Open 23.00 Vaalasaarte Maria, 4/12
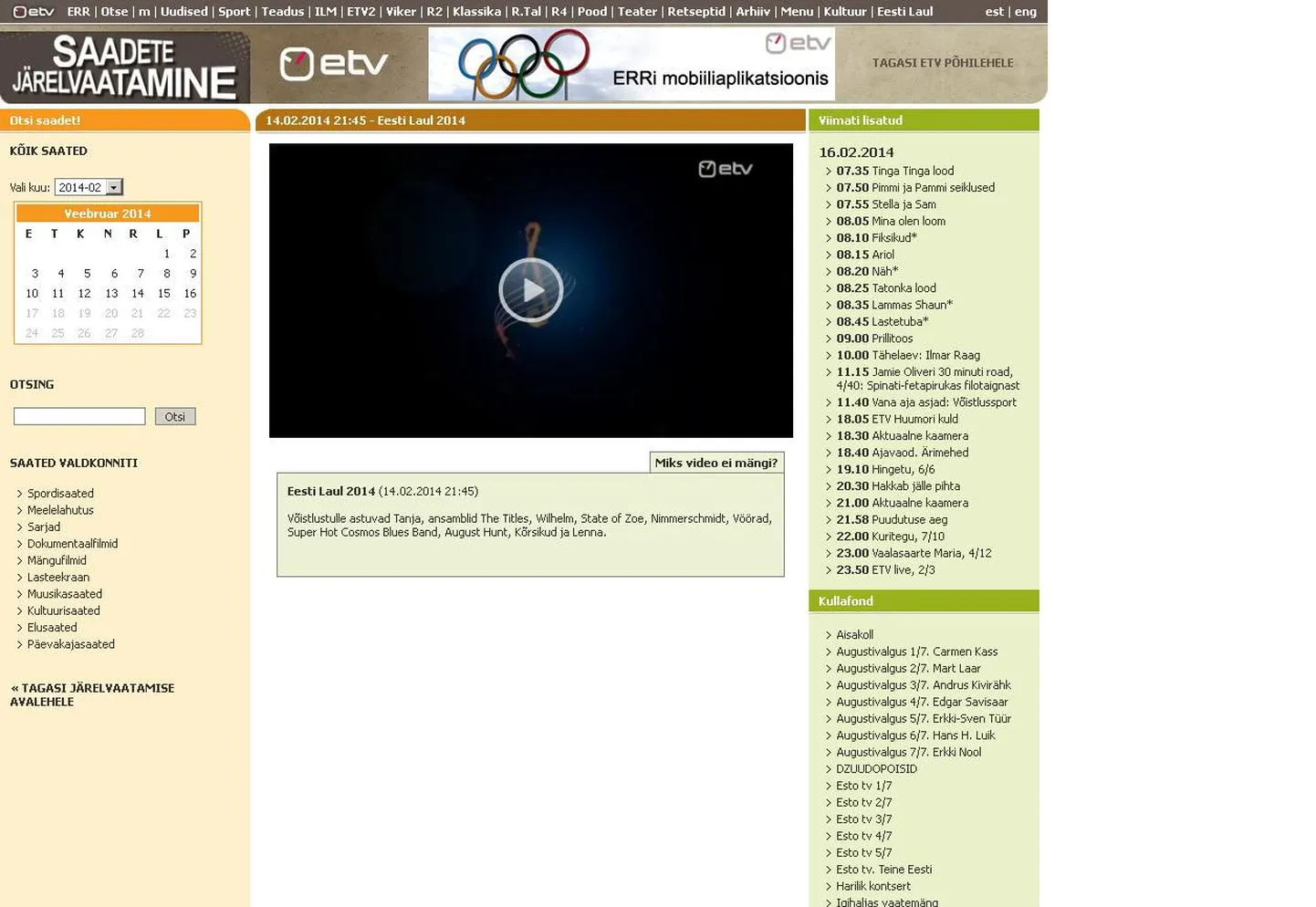The image size is (1316, 907). (x=914, y=553)
